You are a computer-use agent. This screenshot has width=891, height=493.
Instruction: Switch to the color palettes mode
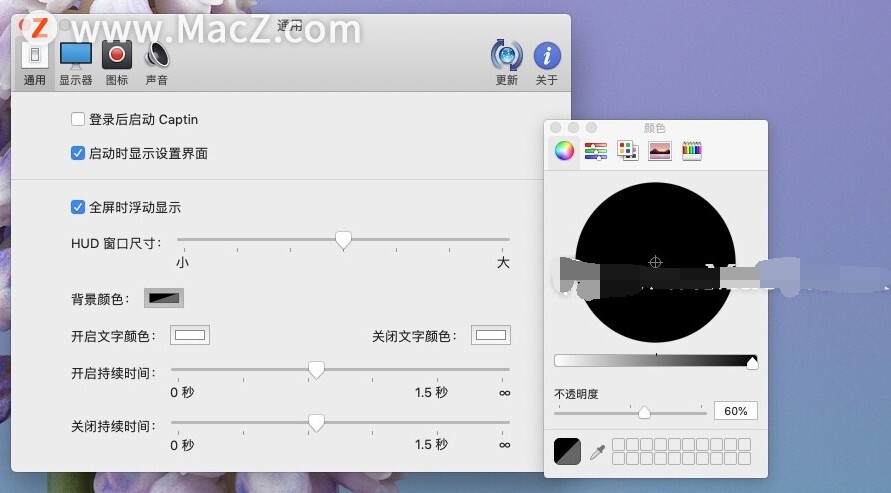click(627, 151)
